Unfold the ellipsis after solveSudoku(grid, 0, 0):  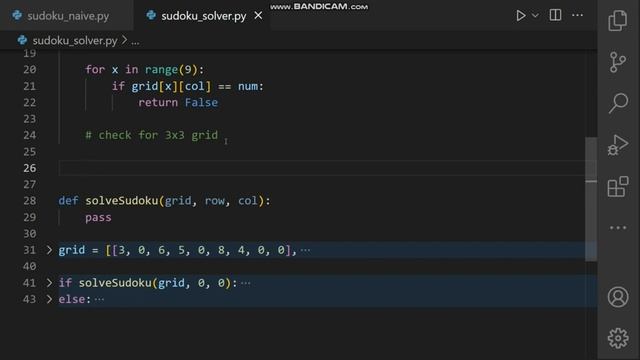coord(245,283)
